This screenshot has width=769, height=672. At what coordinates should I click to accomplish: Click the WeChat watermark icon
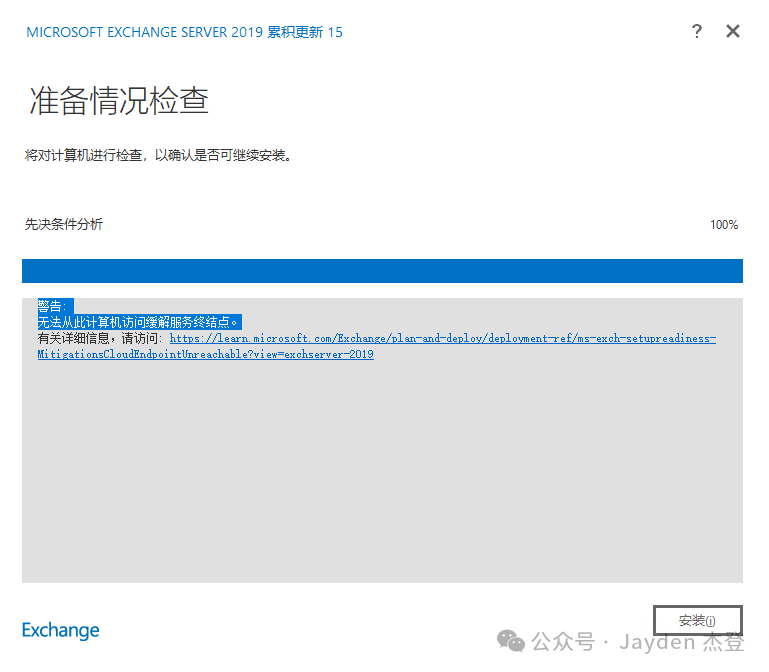coord(512,641)
